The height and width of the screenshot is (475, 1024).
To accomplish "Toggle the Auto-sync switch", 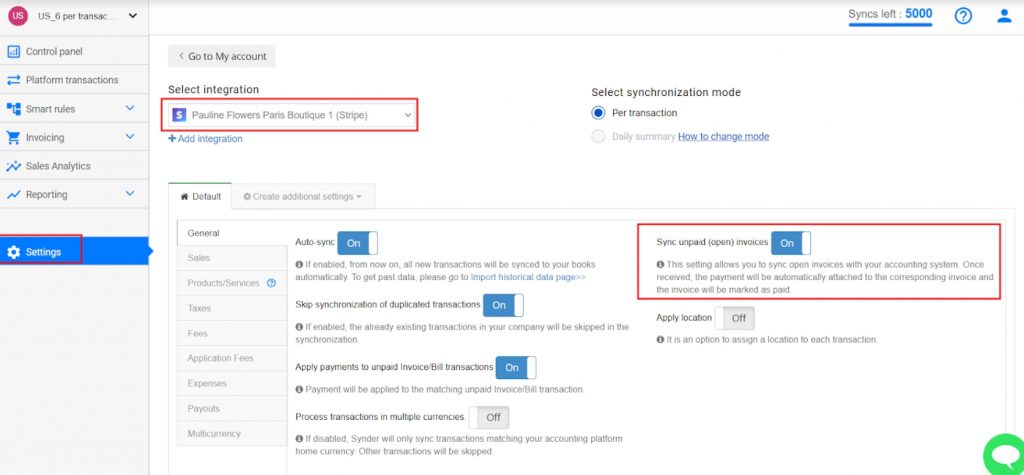I will point(357,243).
